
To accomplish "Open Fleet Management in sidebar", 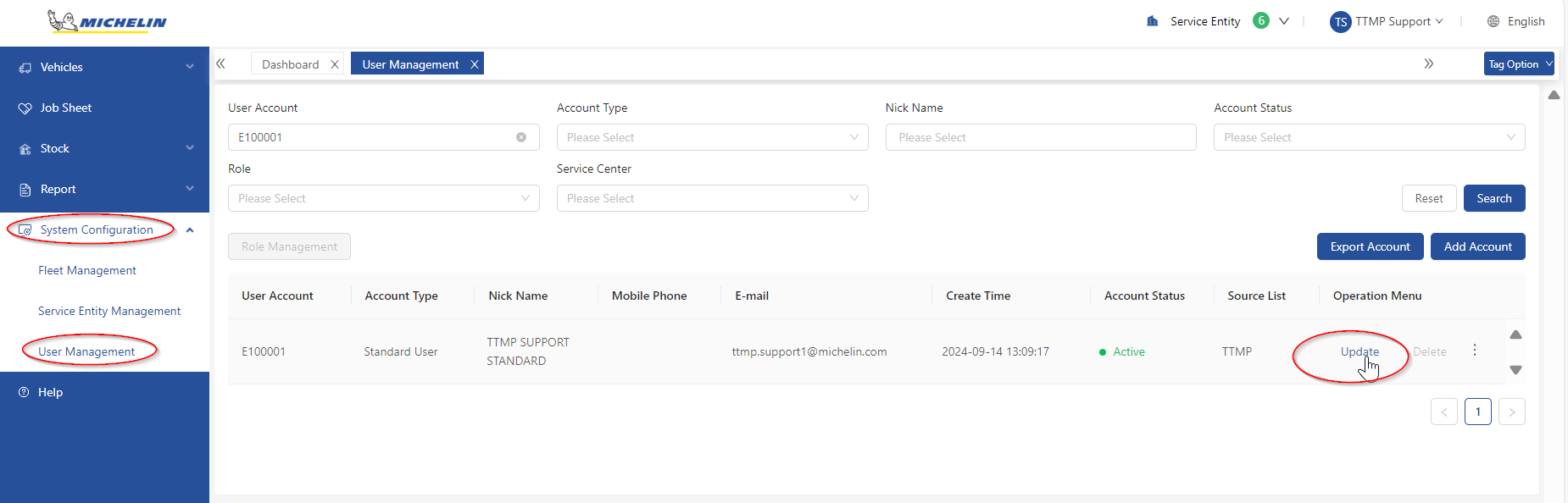I will [87, 270].
